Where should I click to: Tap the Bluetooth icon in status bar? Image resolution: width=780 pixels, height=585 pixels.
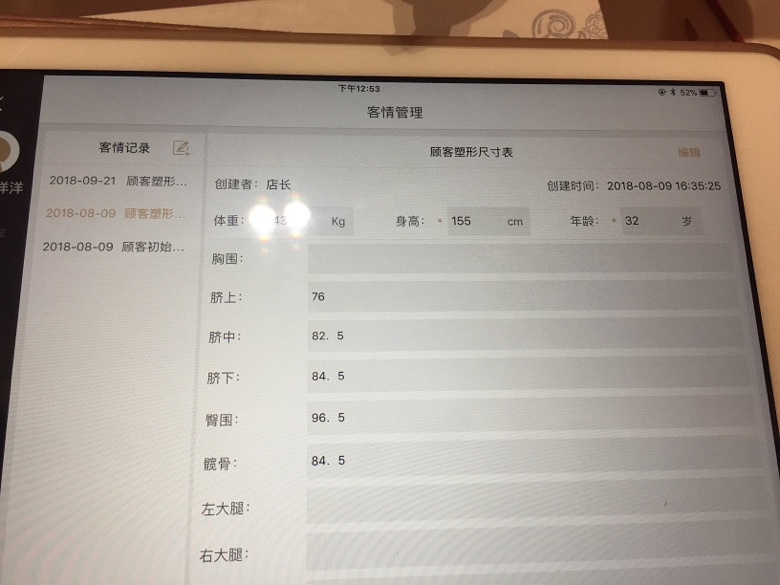(673, 92)
